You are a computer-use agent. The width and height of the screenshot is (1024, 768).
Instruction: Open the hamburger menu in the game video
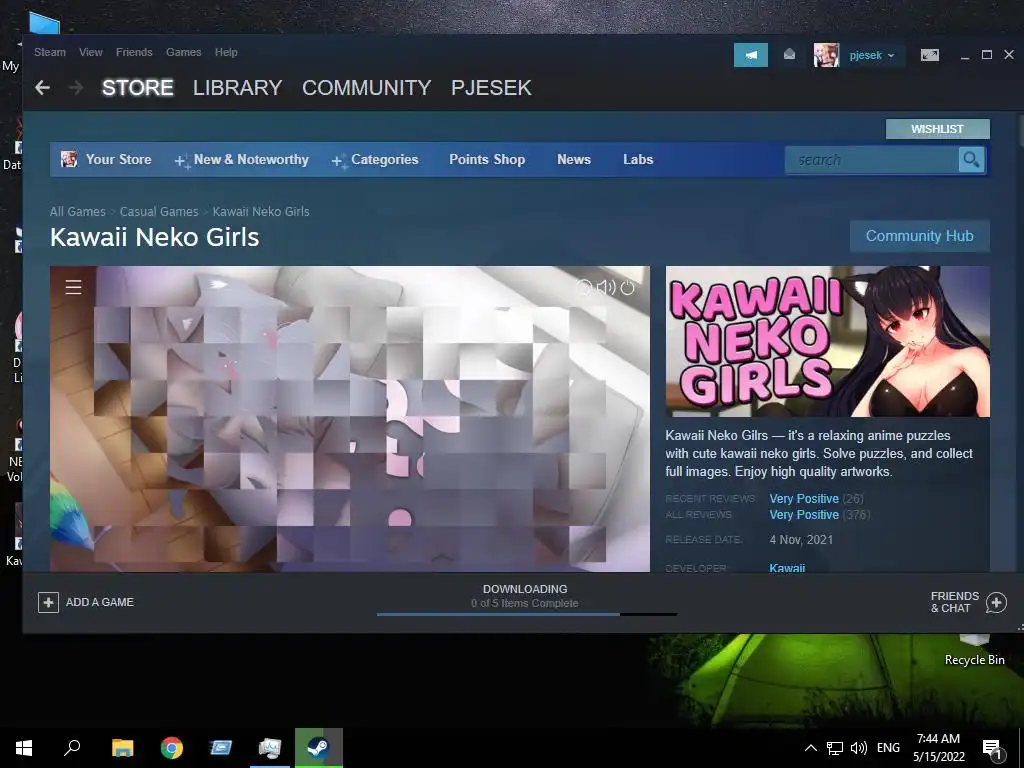pos(74,287)
